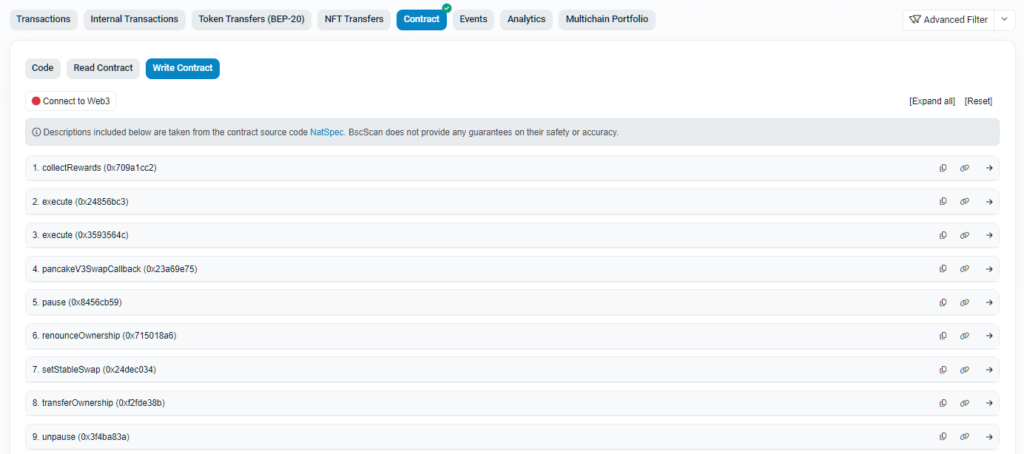This screenshot has width=1024, height=454.
Task: Open the NatSpec link
Action: (x=326, y=132)
